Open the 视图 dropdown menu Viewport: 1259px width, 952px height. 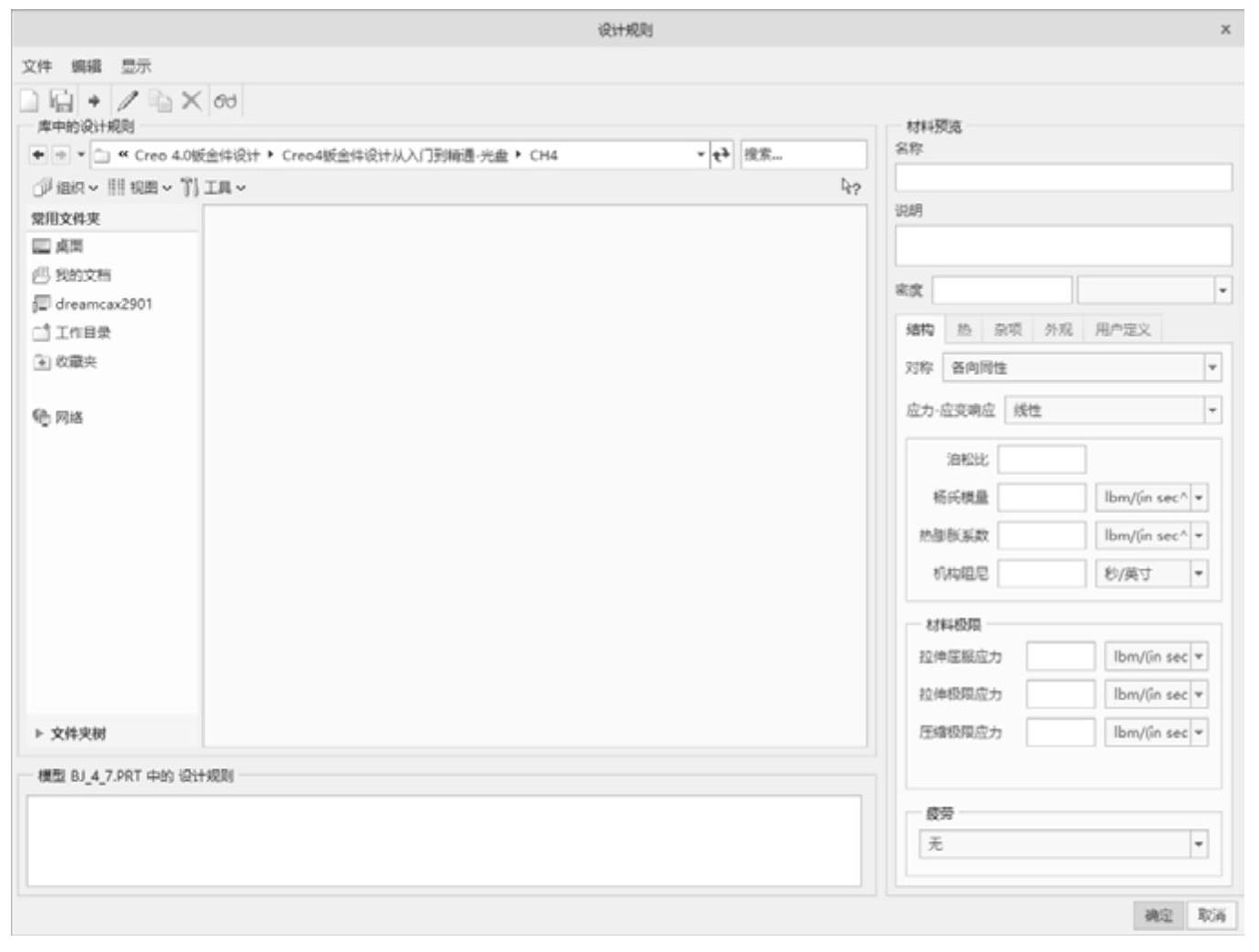point(140,187)
